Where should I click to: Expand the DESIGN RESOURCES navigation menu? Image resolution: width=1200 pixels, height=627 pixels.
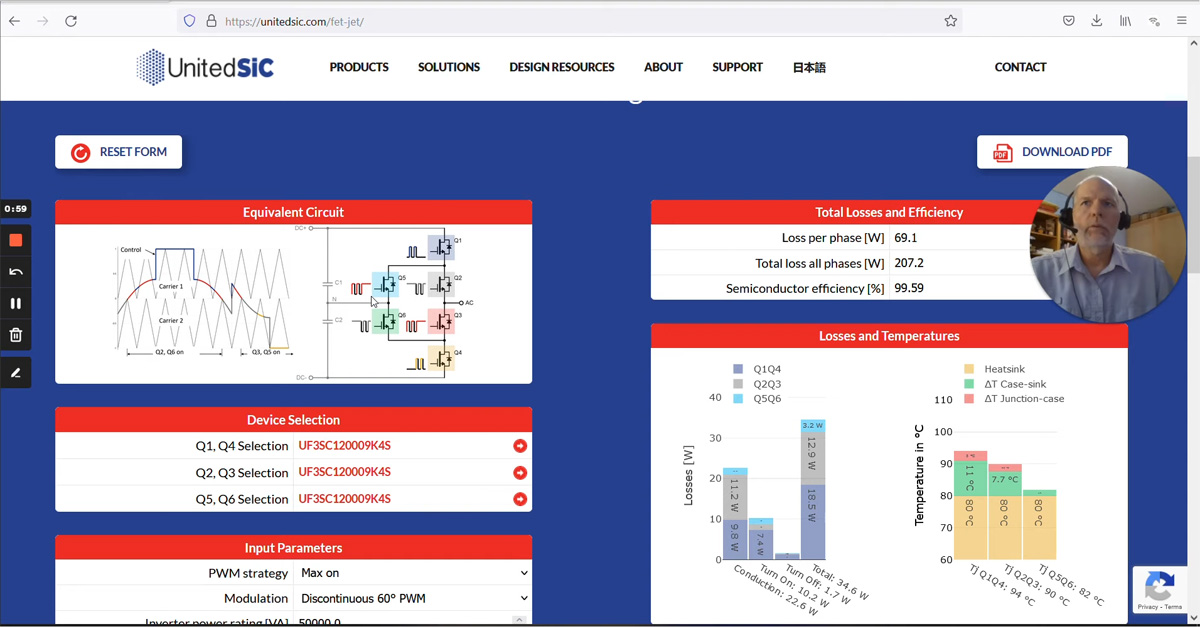point(561,67)
